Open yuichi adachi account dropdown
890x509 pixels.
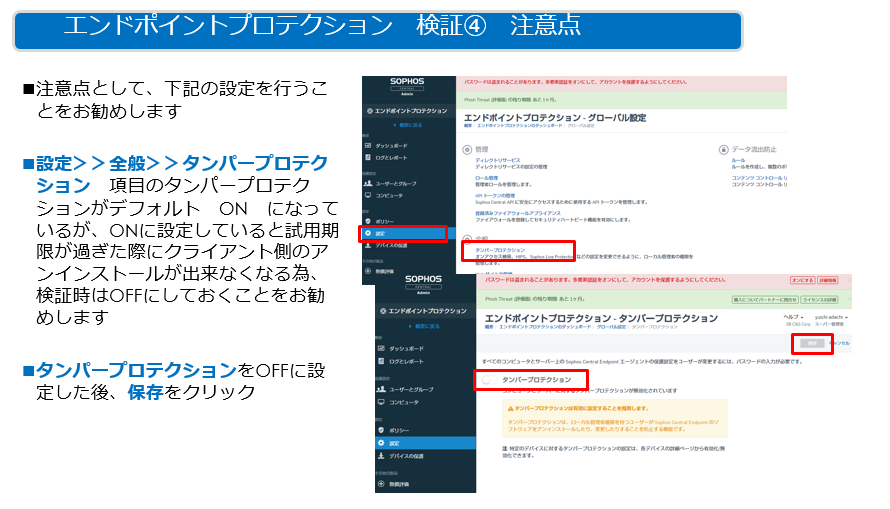tap(831, 317)
